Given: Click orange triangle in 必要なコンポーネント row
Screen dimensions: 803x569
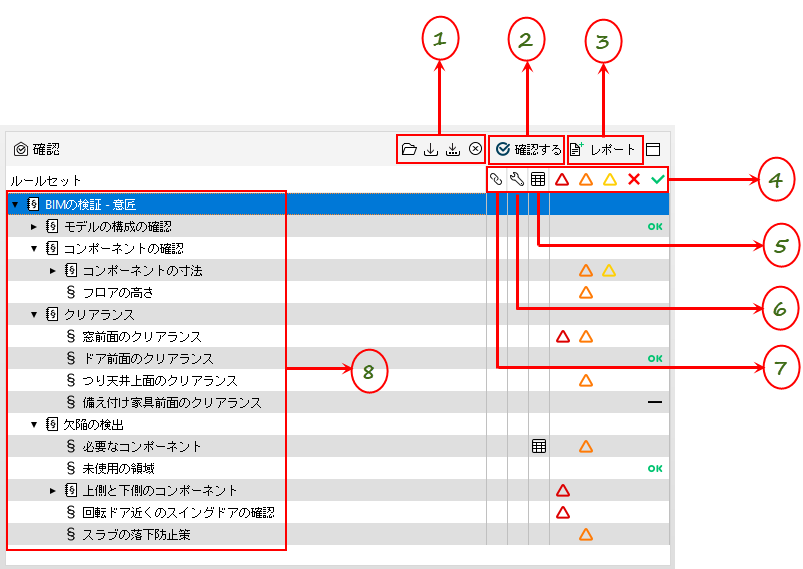Looking at the screenshot, I should tap(586, 447).
